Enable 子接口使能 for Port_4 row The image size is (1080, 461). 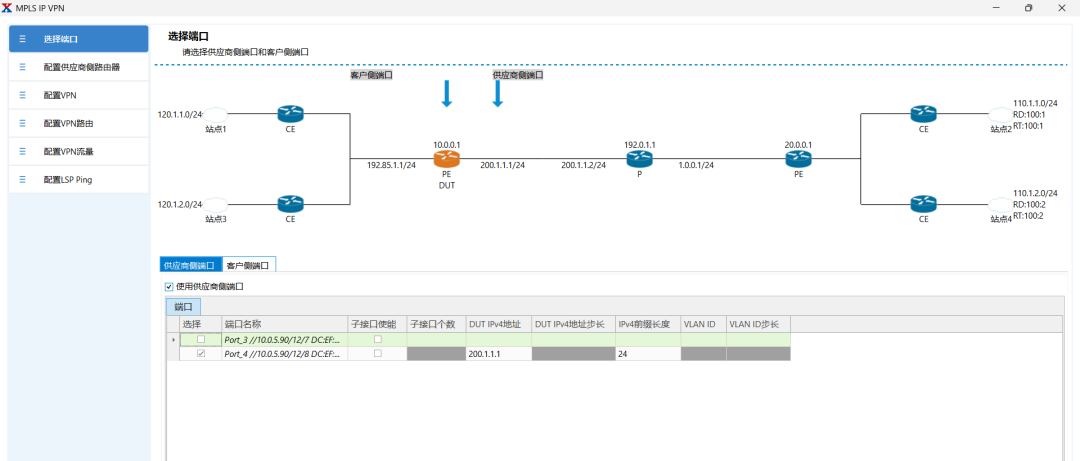click(377, 354)
